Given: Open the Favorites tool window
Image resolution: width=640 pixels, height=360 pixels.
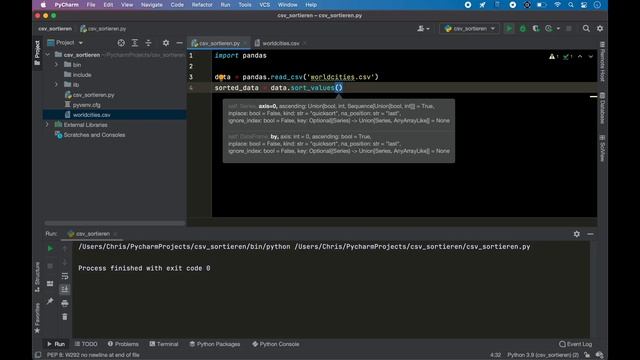Looking at the screenshot, I should point(37,318).
